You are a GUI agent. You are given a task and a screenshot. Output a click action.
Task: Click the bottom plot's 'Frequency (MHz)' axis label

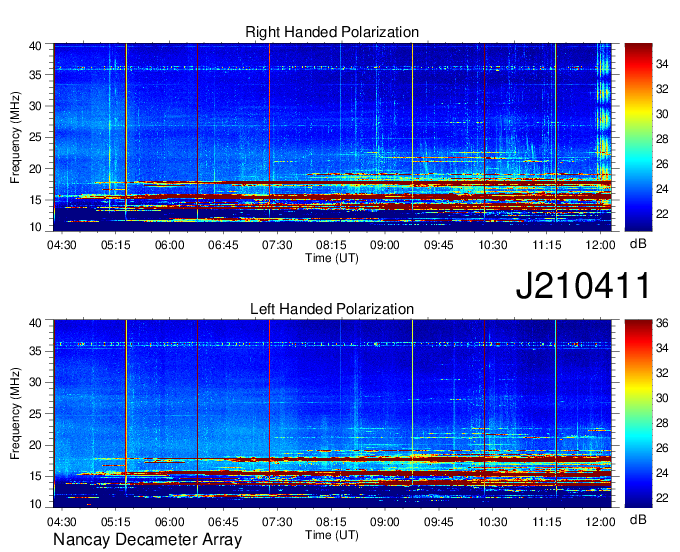15,414
